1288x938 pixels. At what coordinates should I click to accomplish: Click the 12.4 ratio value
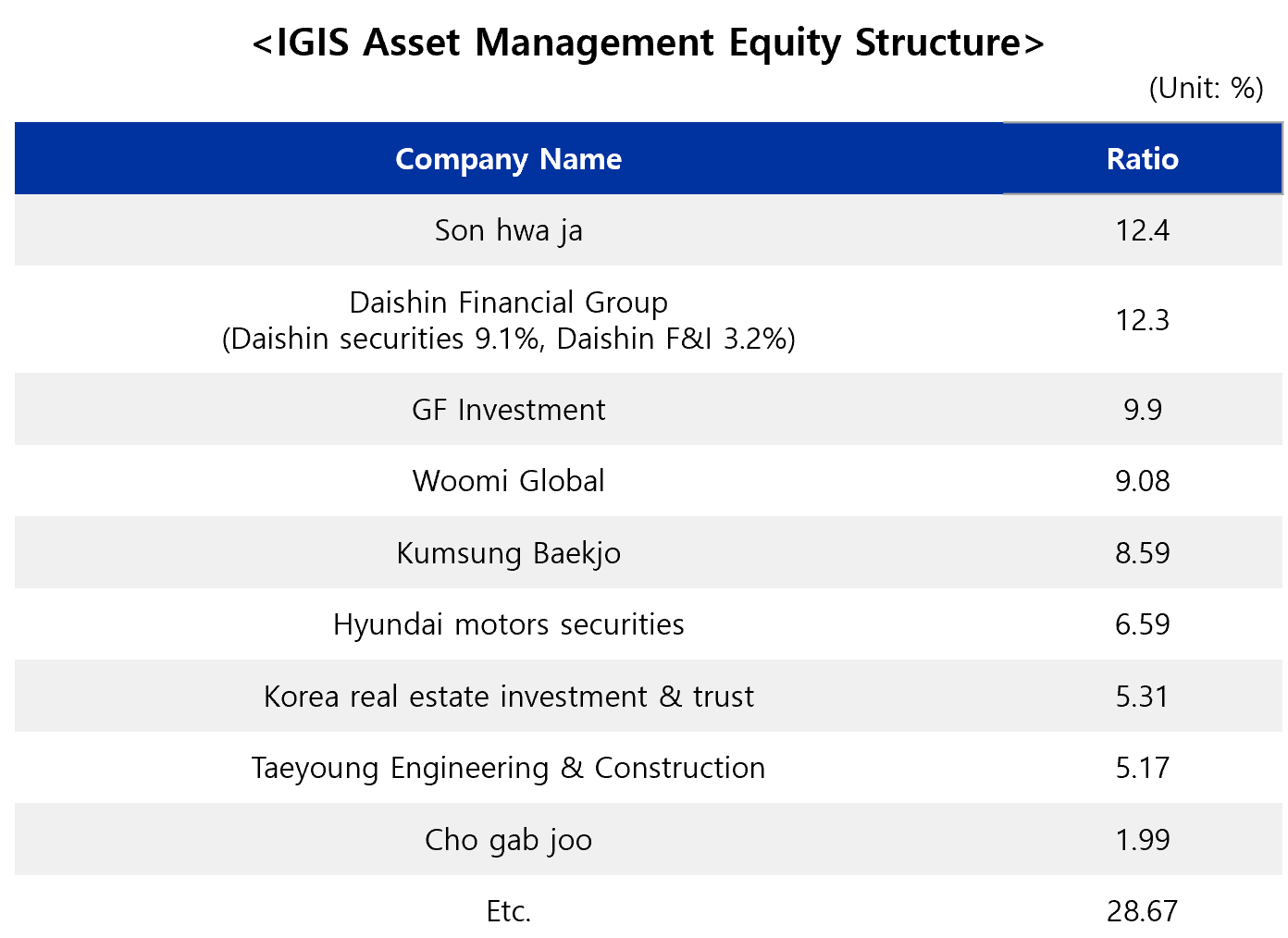(x=1143, y=230)
